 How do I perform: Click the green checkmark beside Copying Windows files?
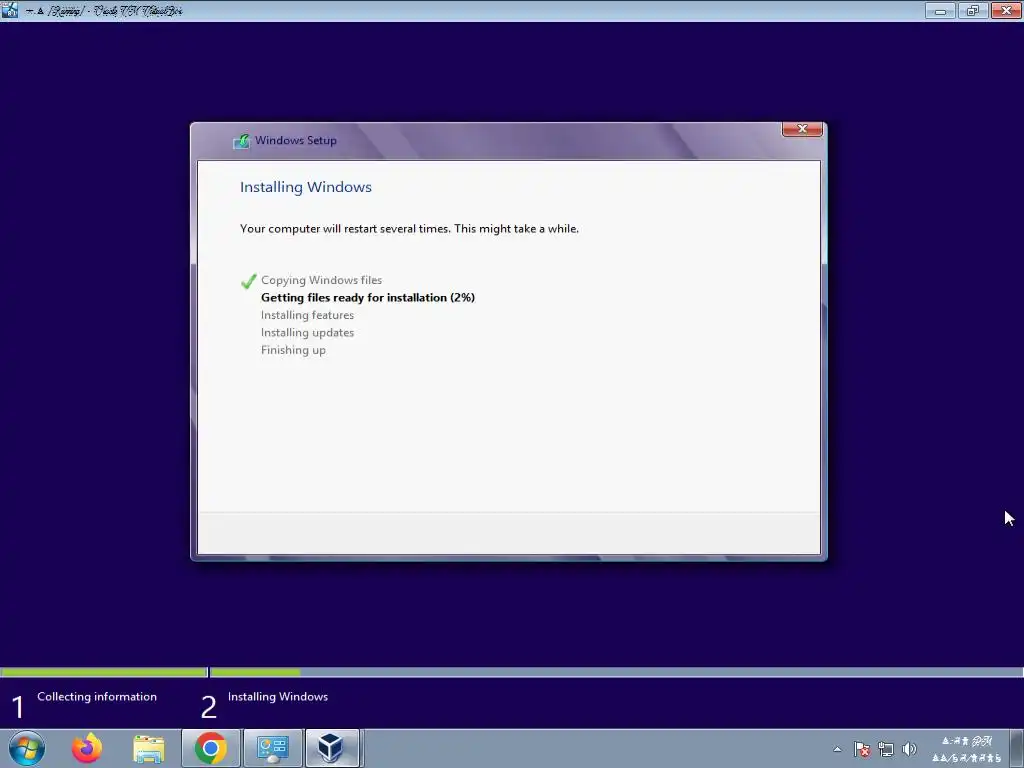point(248,281)
